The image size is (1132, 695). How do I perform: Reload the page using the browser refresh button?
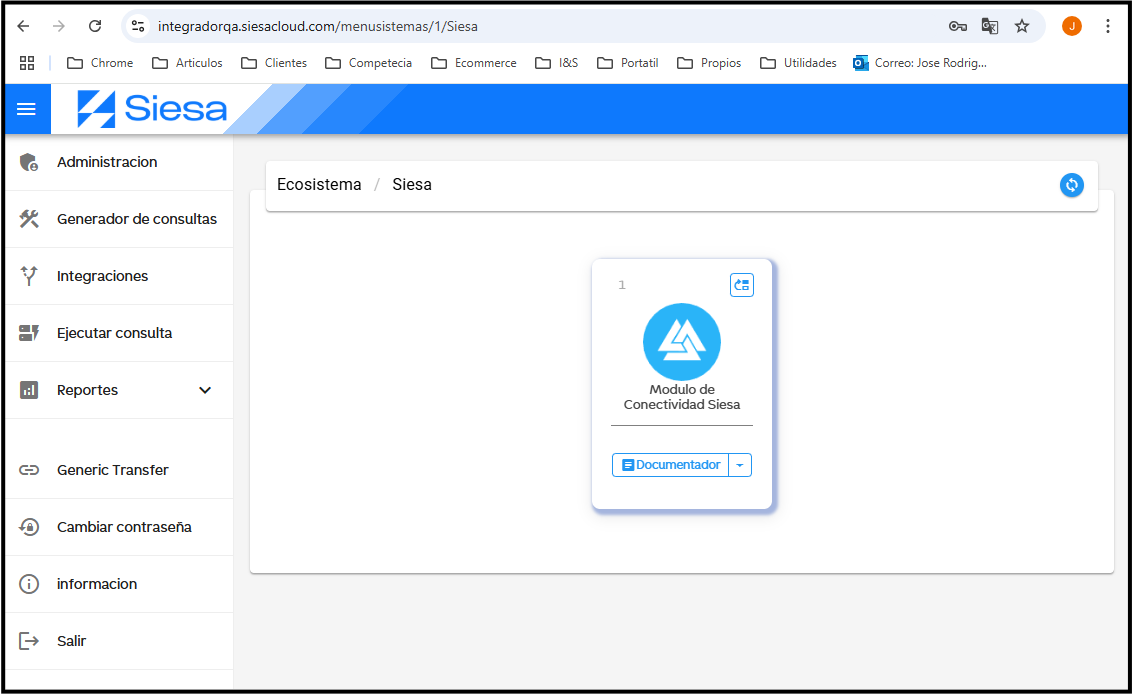pos(95,27)
